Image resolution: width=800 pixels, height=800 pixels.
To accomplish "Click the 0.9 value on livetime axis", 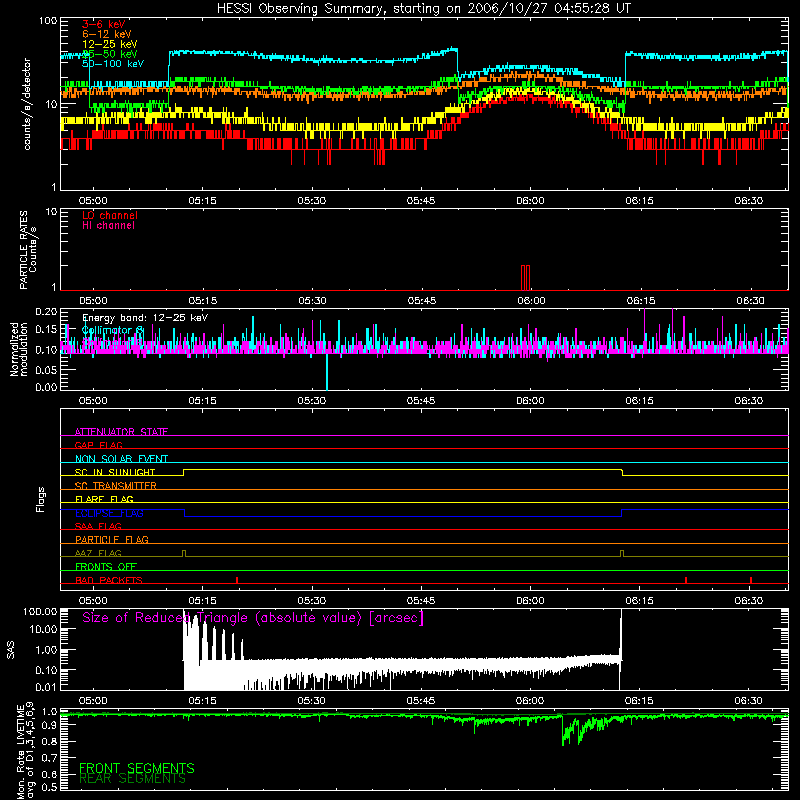I will 50,726.
